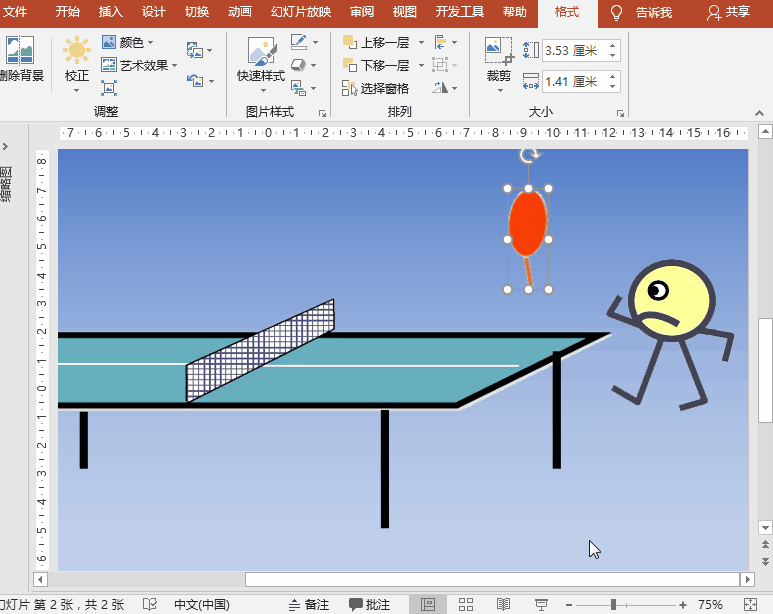Click the Reset Picture icon

[x=195, y=80]
